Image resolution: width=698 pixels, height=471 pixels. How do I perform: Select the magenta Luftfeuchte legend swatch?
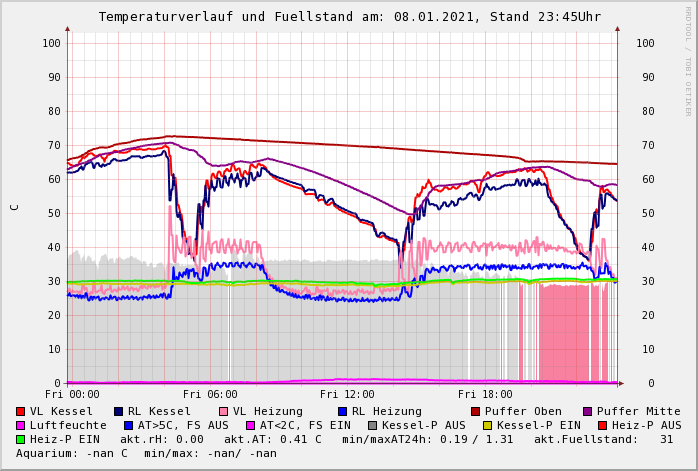[21, 425]
